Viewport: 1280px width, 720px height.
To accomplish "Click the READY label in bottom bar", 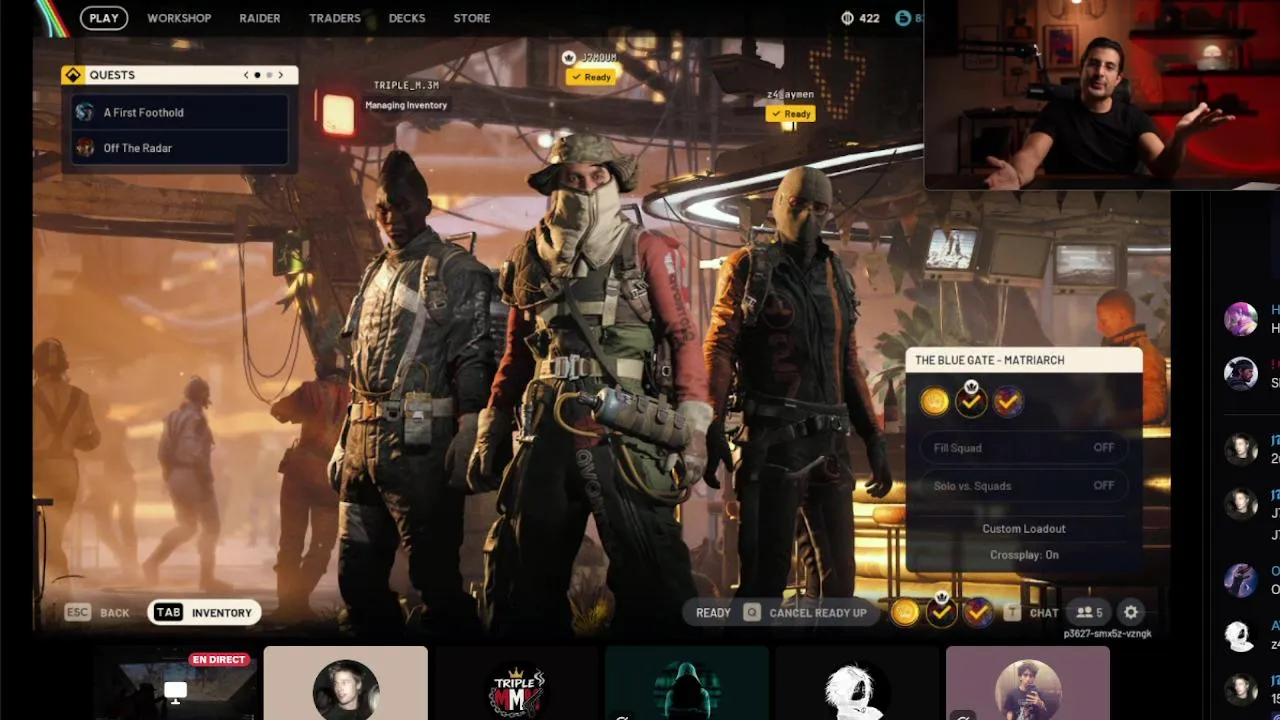I will (x=713, y=613).
